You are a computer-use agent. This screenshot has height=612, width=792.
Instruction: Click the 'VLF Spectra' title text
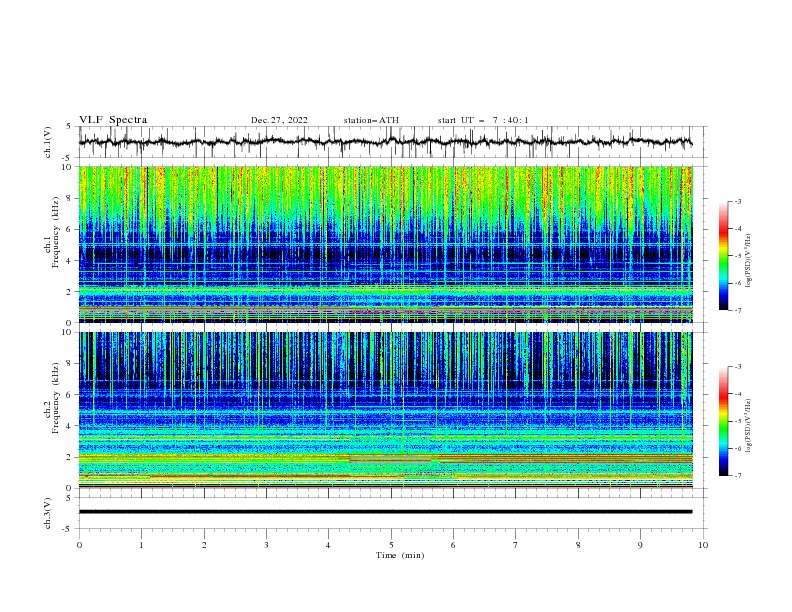(x=113, y=120)
